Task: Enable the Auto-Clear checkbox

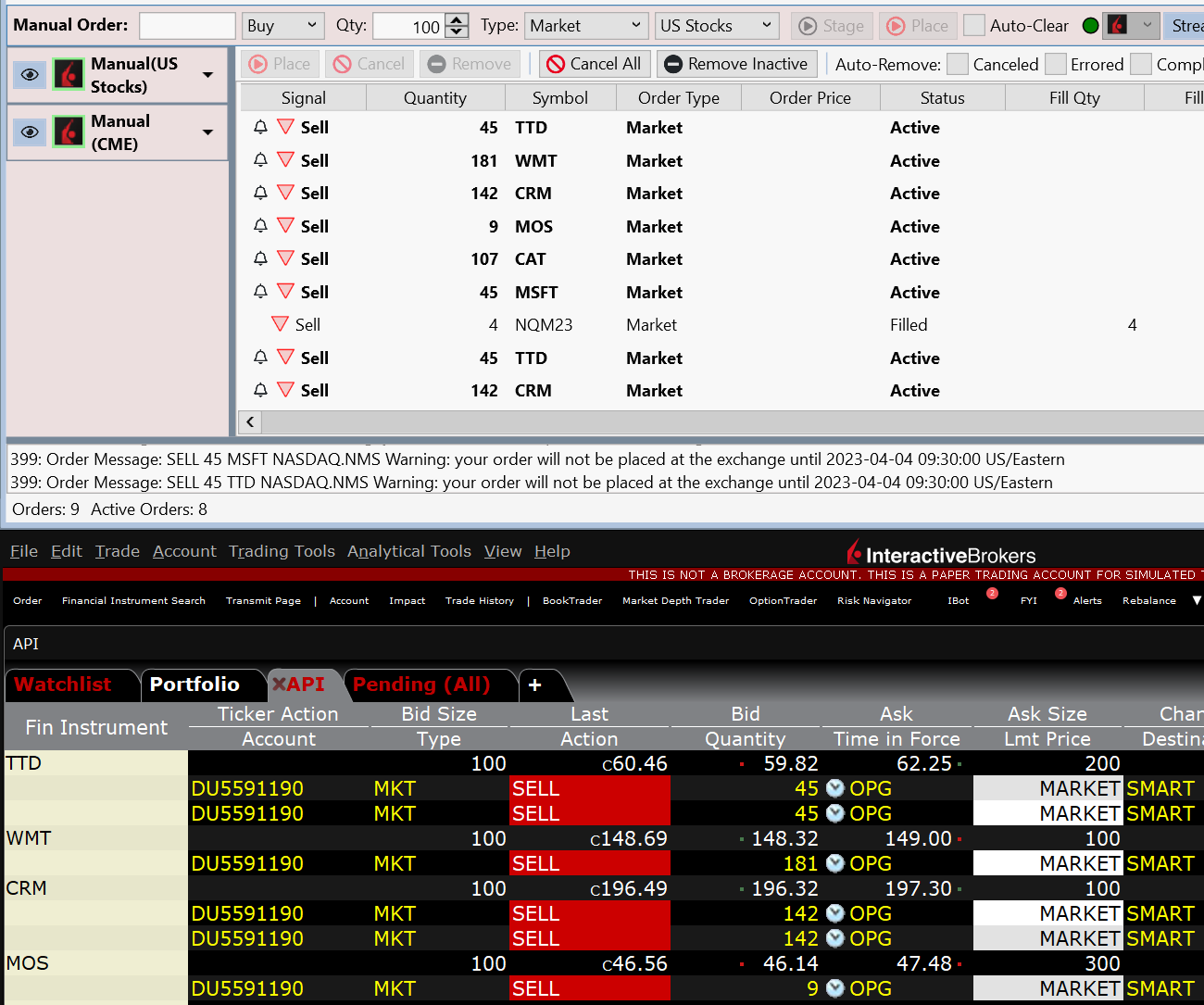Action: pos(974,26)
